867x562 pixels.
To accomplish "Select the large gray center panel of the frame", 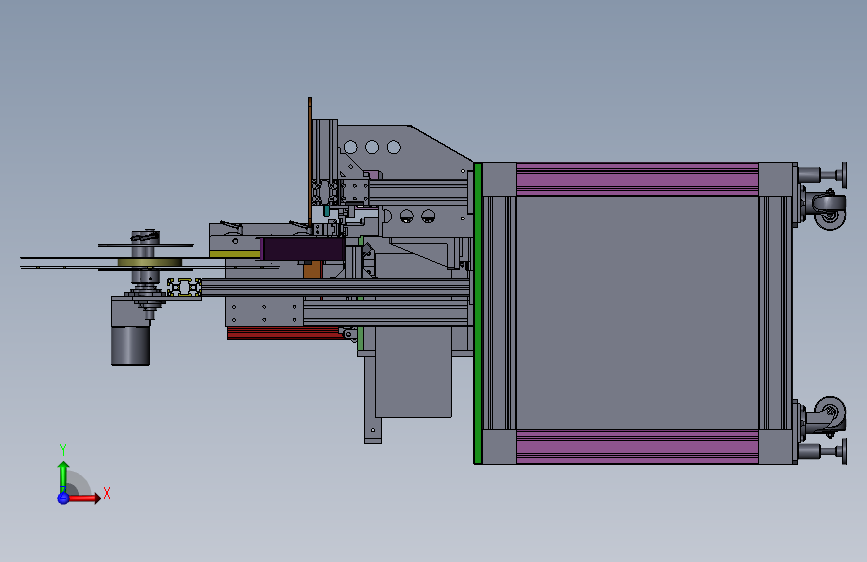I will [x=637, y=313].
